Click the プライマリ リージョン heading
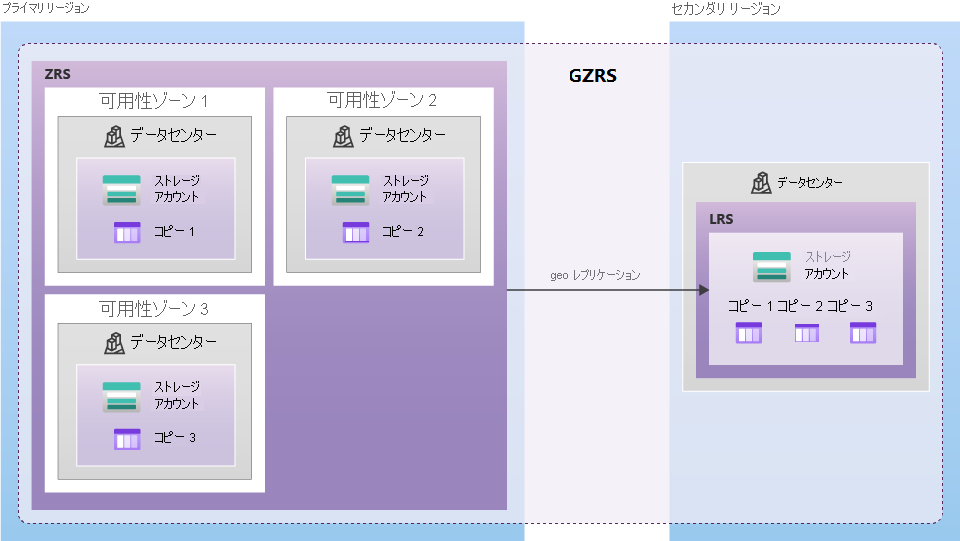960x541 pixels. [45, 8]
